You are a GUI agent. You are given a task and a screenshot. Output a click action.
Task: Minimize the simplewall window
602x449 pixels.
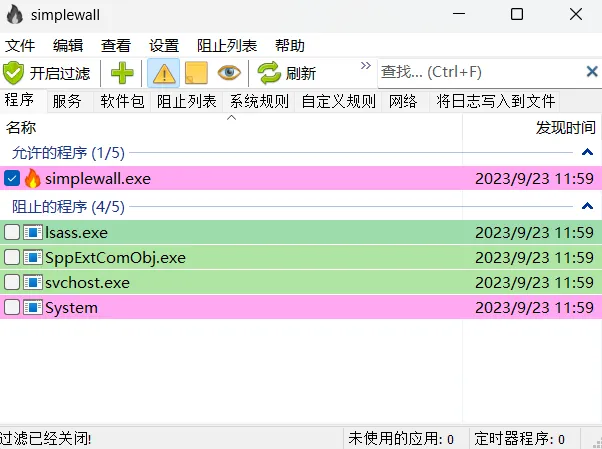(459, 14)
